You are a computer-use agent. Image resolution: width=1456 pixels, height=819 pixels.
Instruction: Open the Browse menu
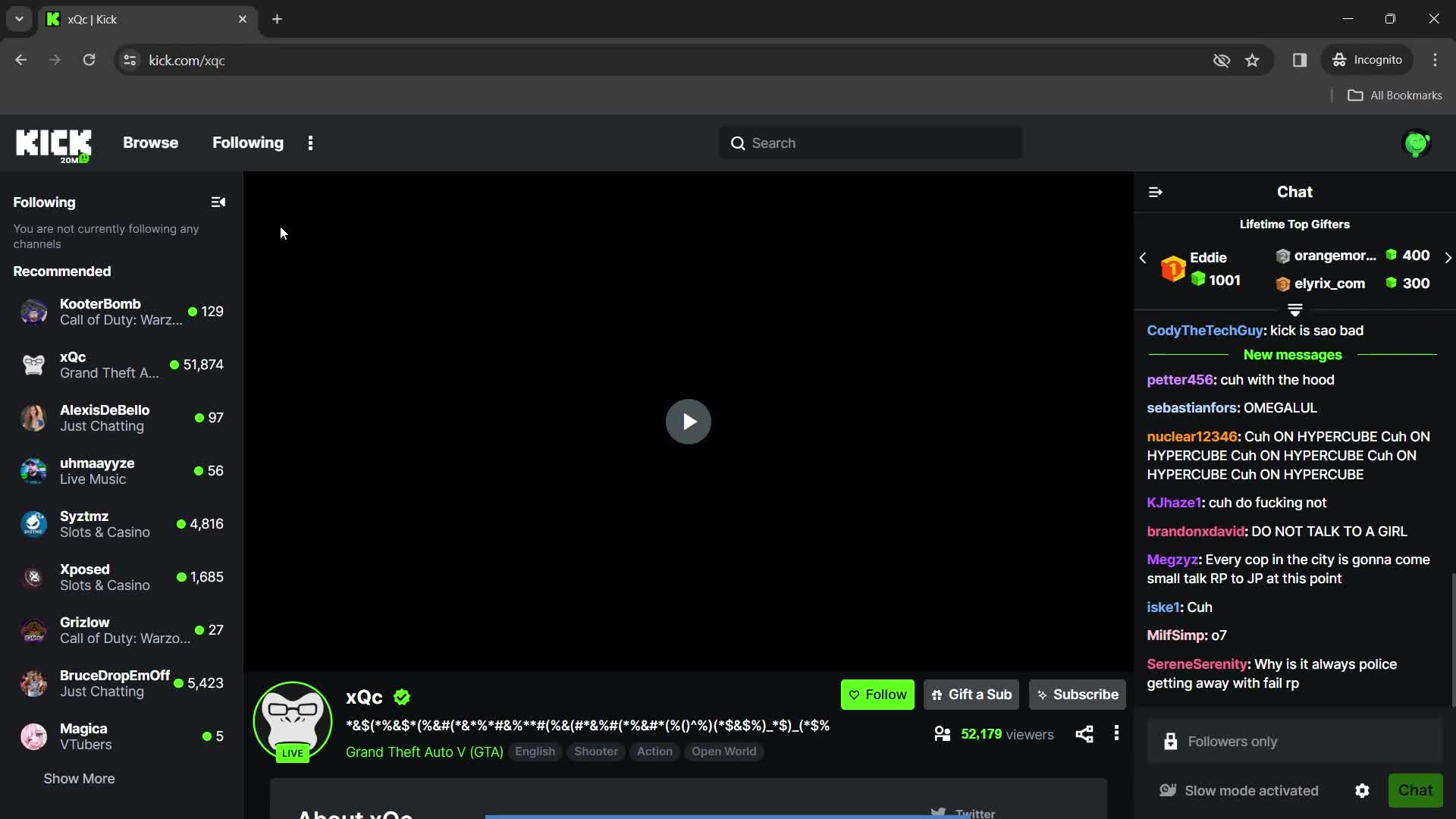point(151,143)
